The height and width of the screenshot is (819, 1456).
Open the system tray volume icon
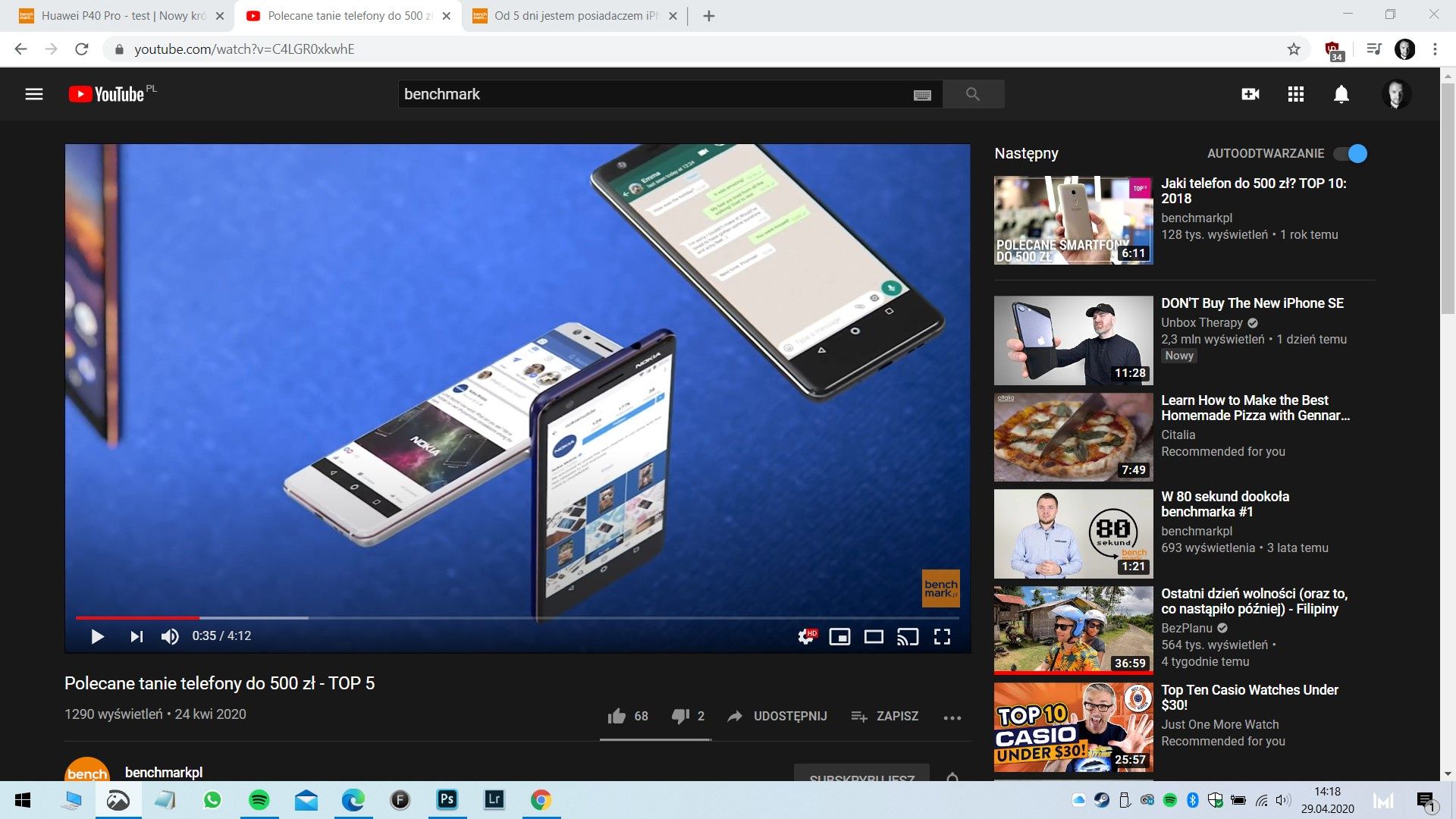click(1283, 800)
